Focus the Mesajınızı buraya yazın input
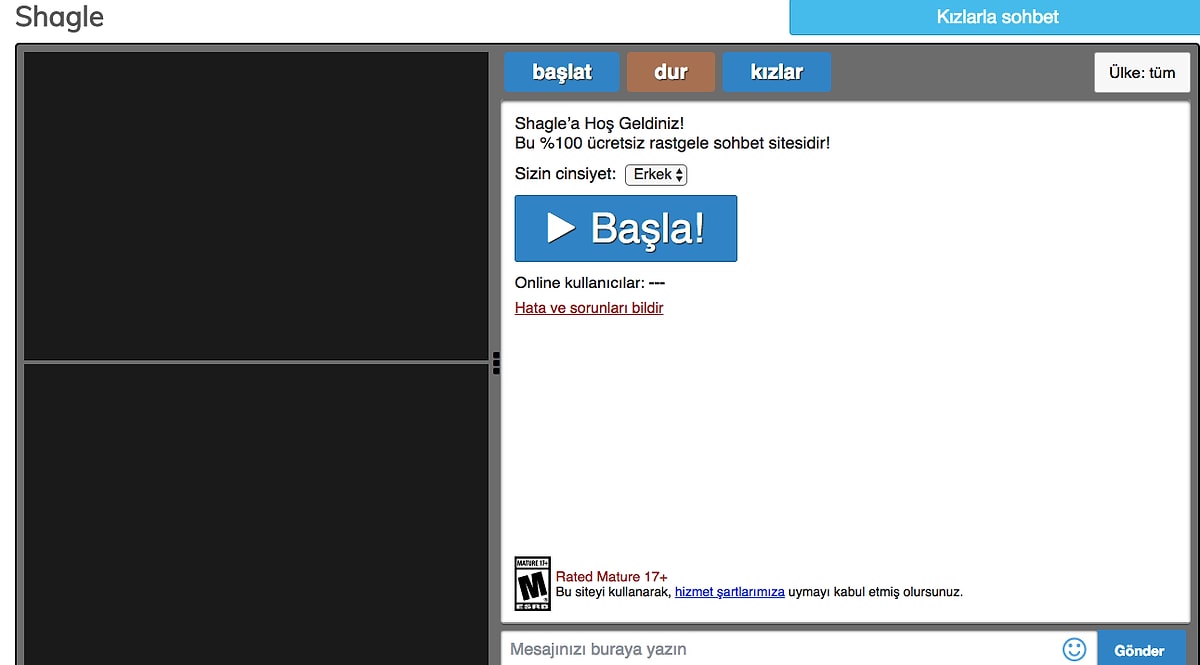The image size is (1200, 665). tap(780, 649)
